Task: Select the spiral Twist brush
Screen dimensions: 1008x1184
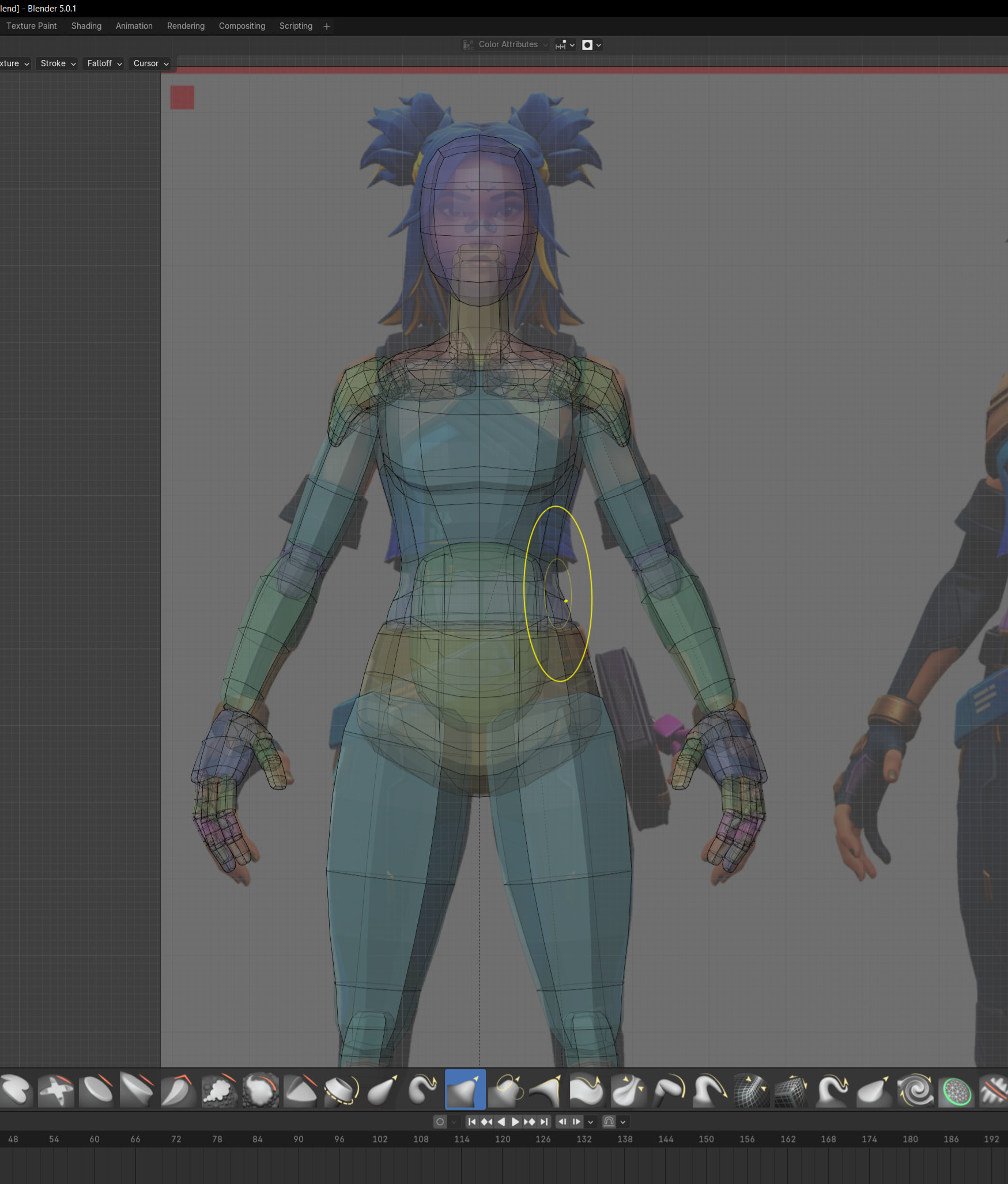Action: [915, 1089]
